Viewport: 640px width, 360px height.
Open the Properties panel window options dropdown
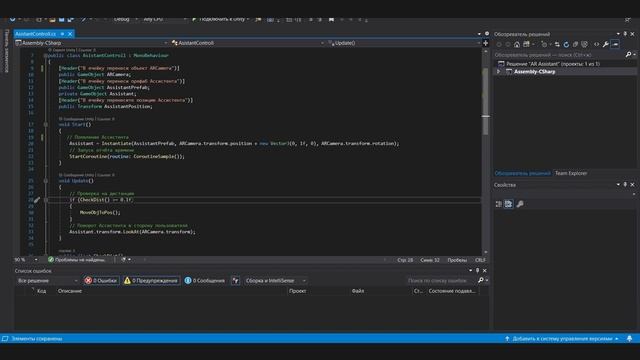coord(618,185)
